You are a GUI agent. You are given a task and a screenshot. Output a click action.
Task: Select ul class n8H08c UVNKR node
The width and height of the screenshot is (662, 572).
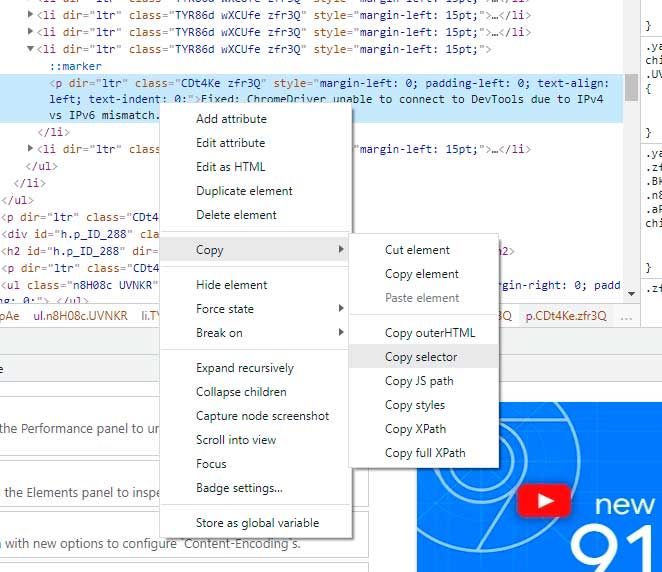tap(79, 285)
